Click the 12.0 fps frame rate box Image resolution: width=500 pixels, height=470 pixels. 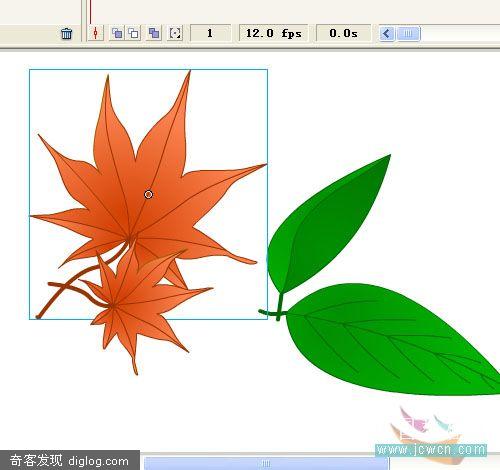273,33
